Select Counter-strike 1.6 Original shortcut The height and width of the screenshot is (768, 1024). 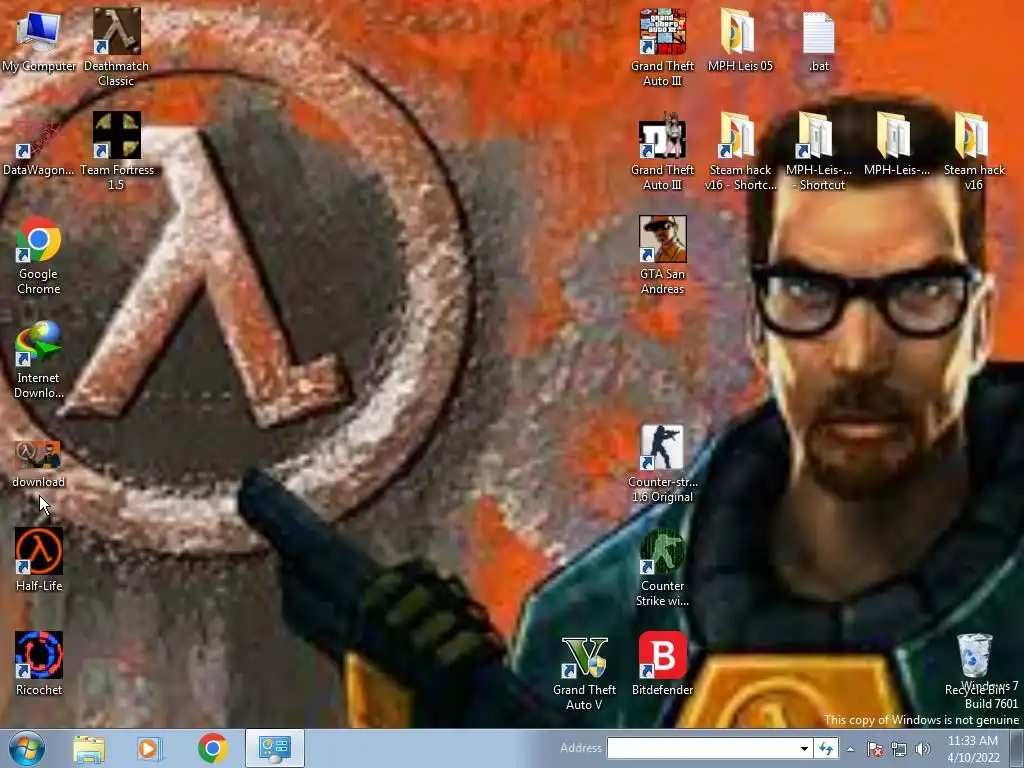pos(662,463)
